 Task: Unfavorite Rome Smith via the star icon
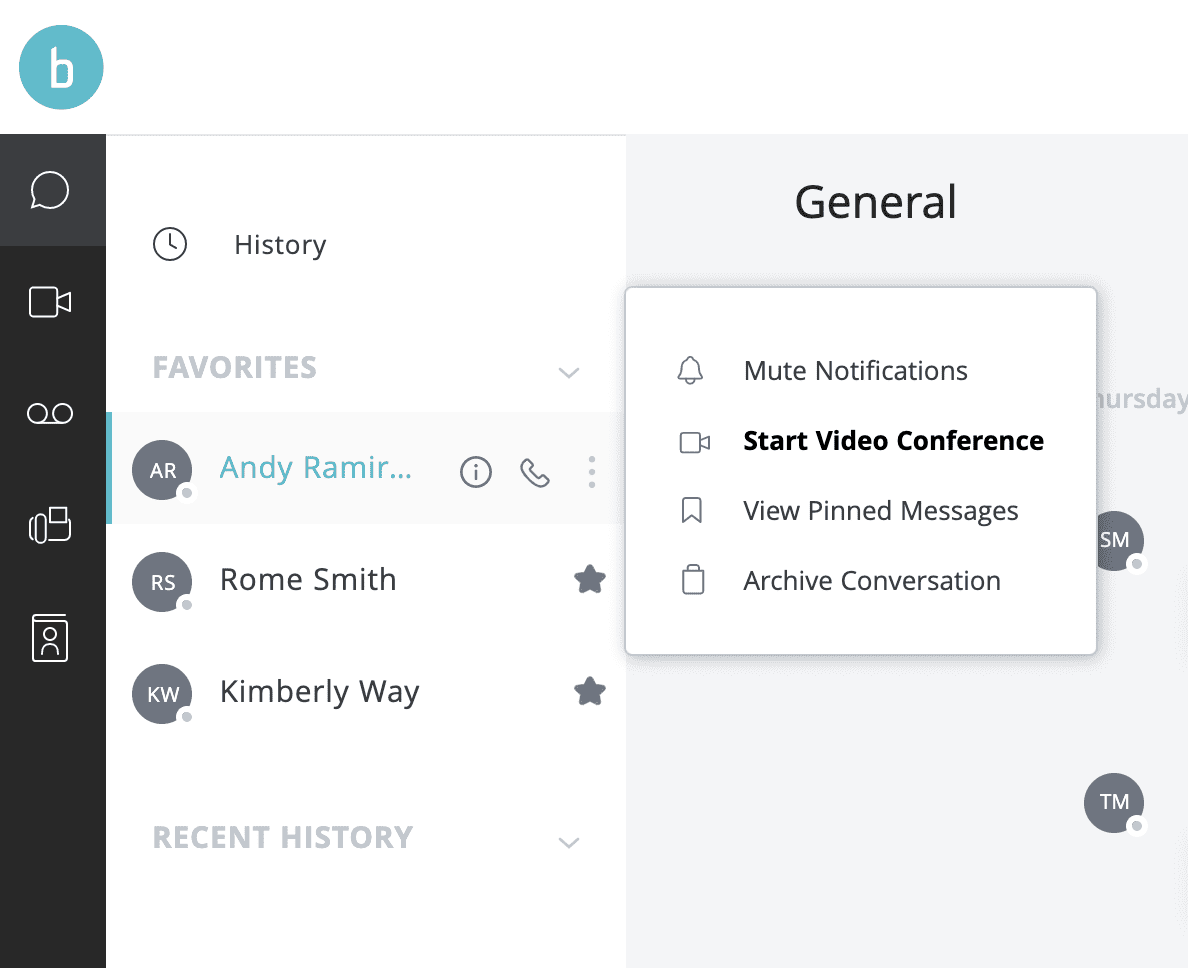pyautogui.click(x=589, y=579)
